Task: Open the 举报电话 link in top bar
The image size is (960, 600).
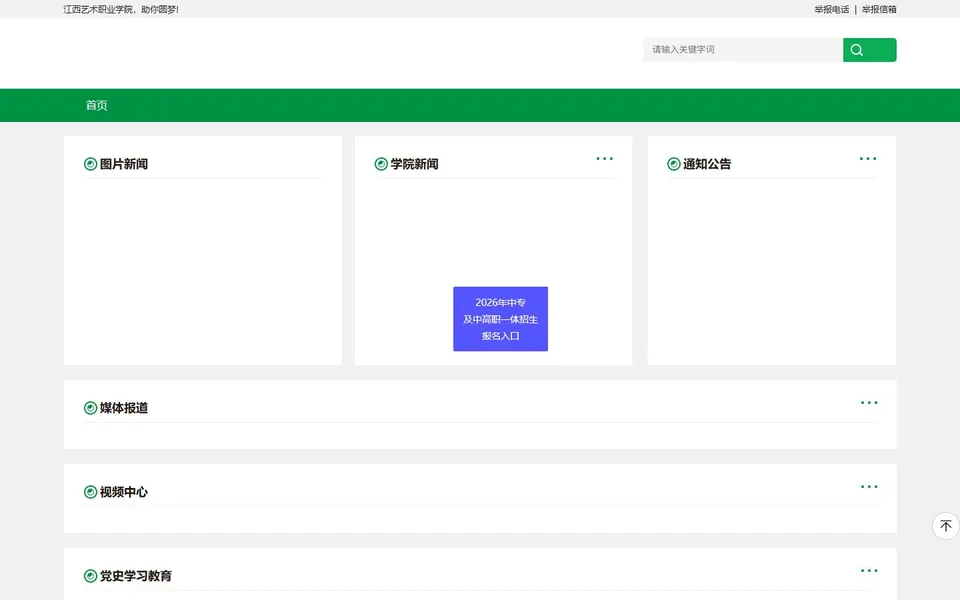Action: coord(831,9)
